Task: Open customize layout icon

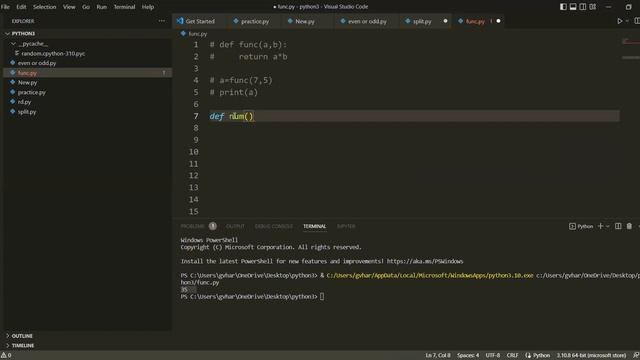Action: pos(593,7)
